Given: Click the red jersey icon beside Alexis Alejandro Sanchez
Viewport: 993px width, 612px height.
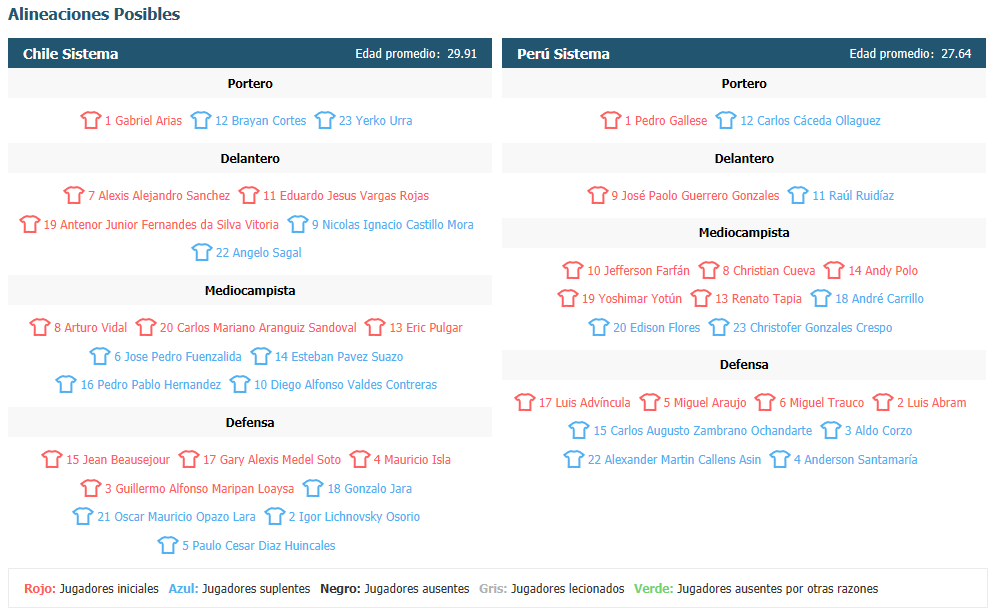Looking at the screenshot, I should [x=73, y=195].
